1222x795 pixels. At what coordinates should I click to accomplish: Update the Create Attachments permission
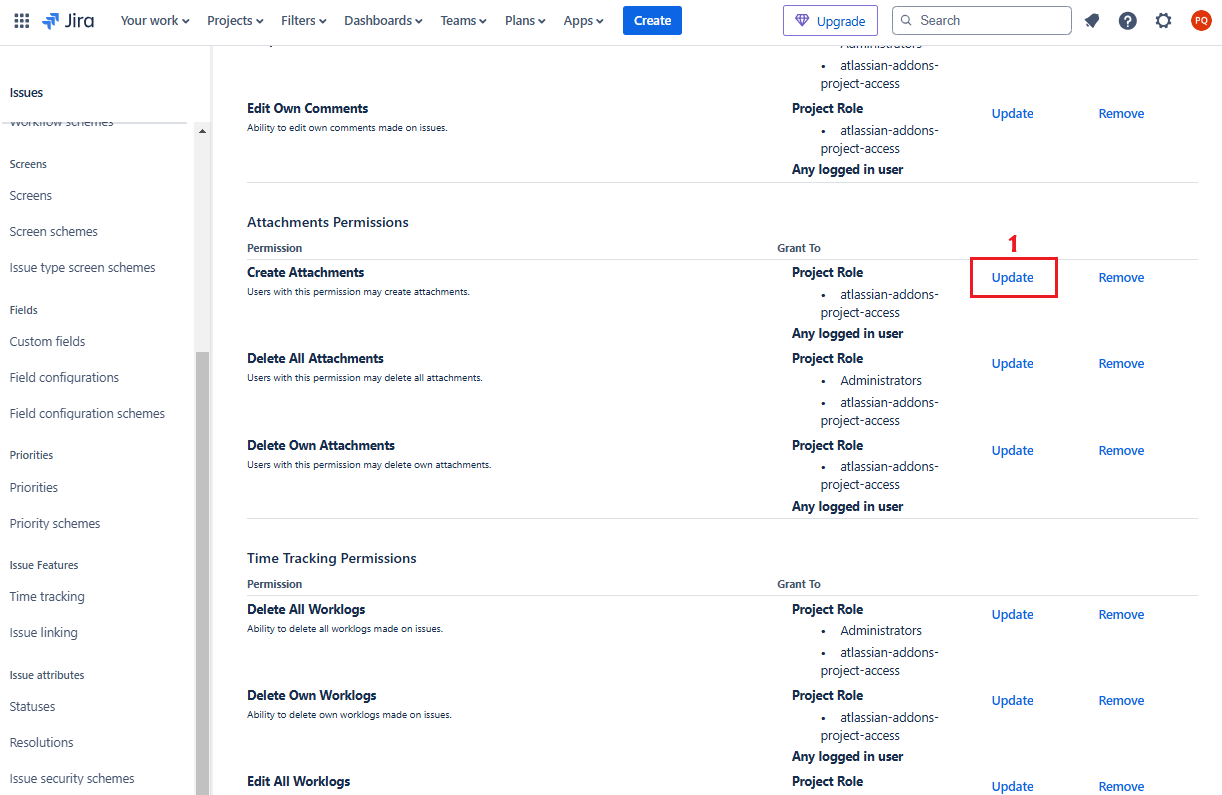(x=1012, y=278)
